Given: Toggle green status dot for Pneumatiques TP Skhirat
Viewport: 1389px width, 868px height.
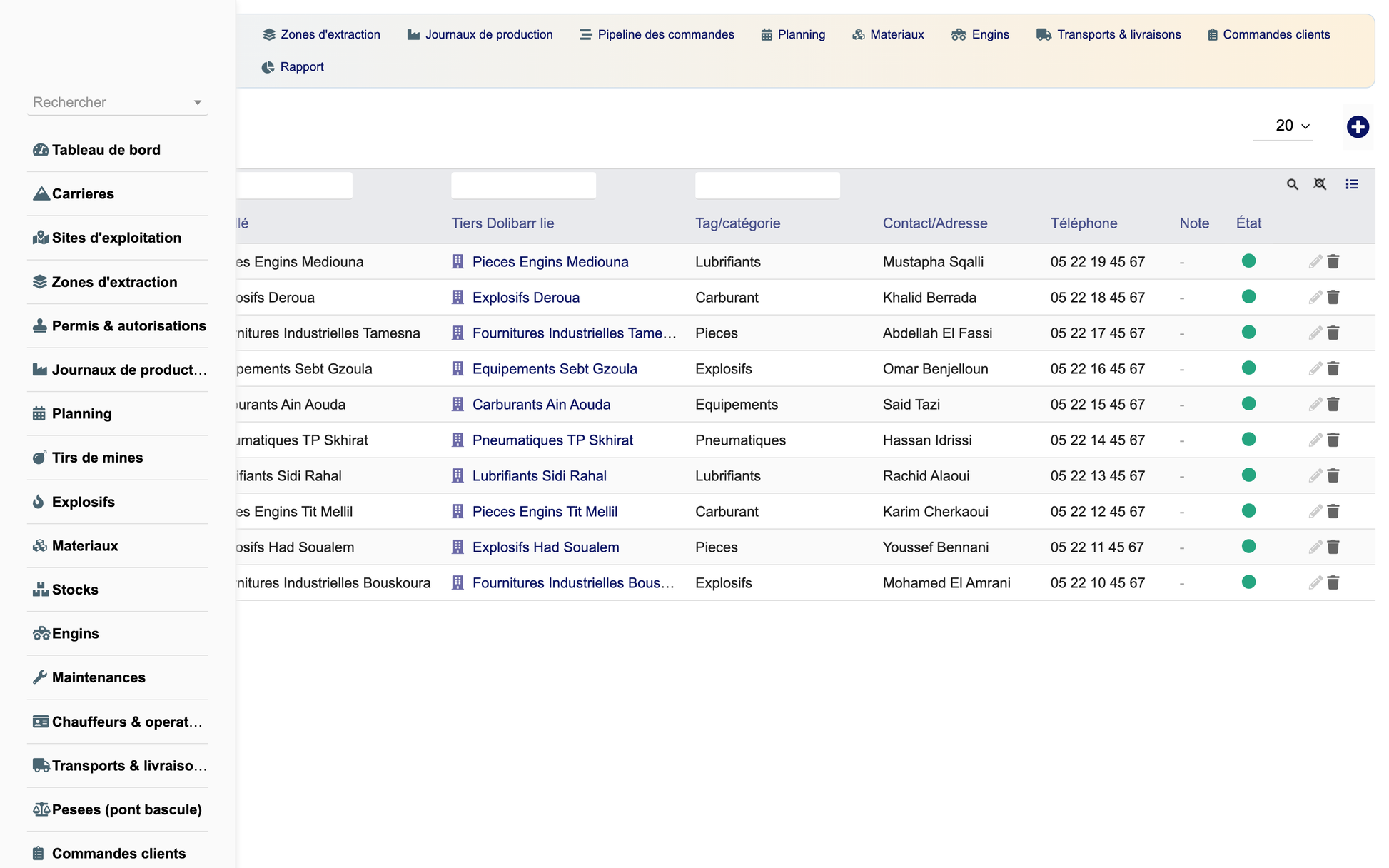Looking at the screenshot, I should coord(1248,440).
